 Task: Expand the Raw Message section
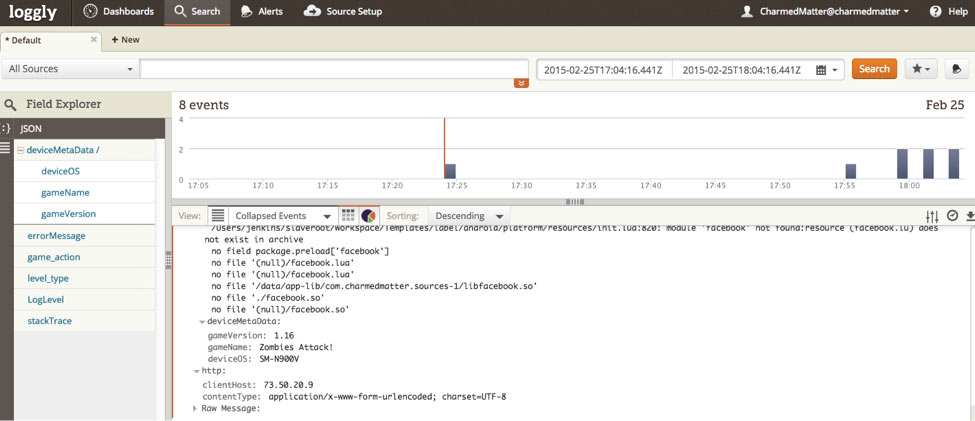point(197,408)
